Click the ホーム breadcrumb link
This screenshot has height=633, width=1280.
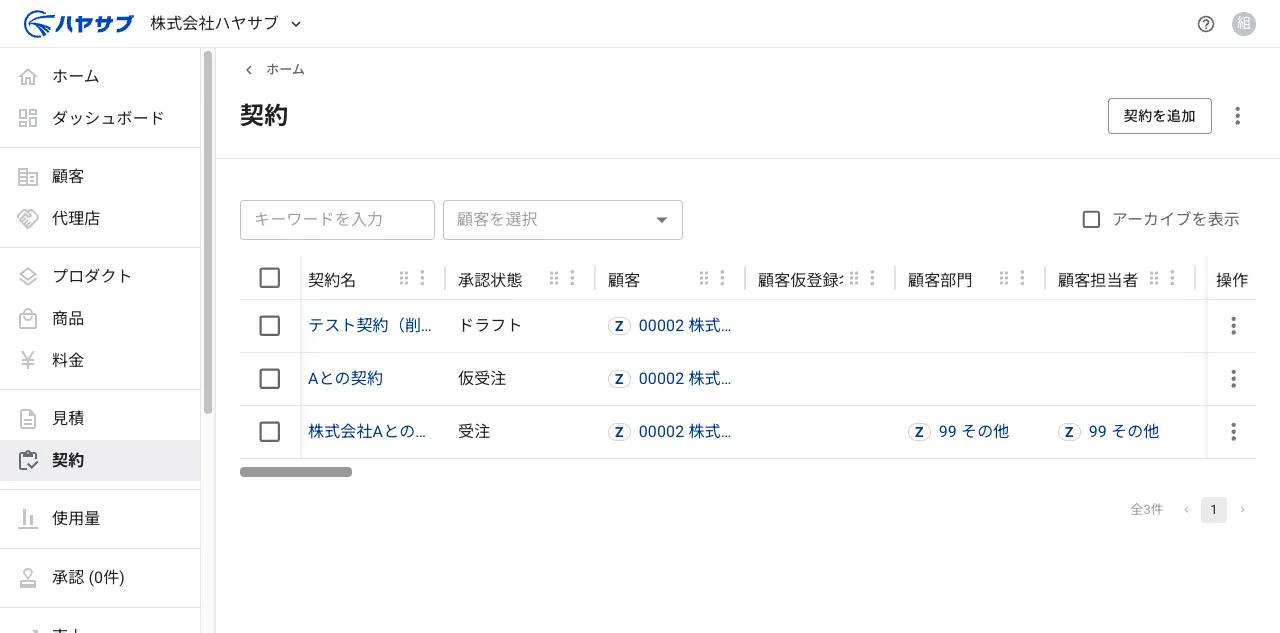click(x=285, y=70)
